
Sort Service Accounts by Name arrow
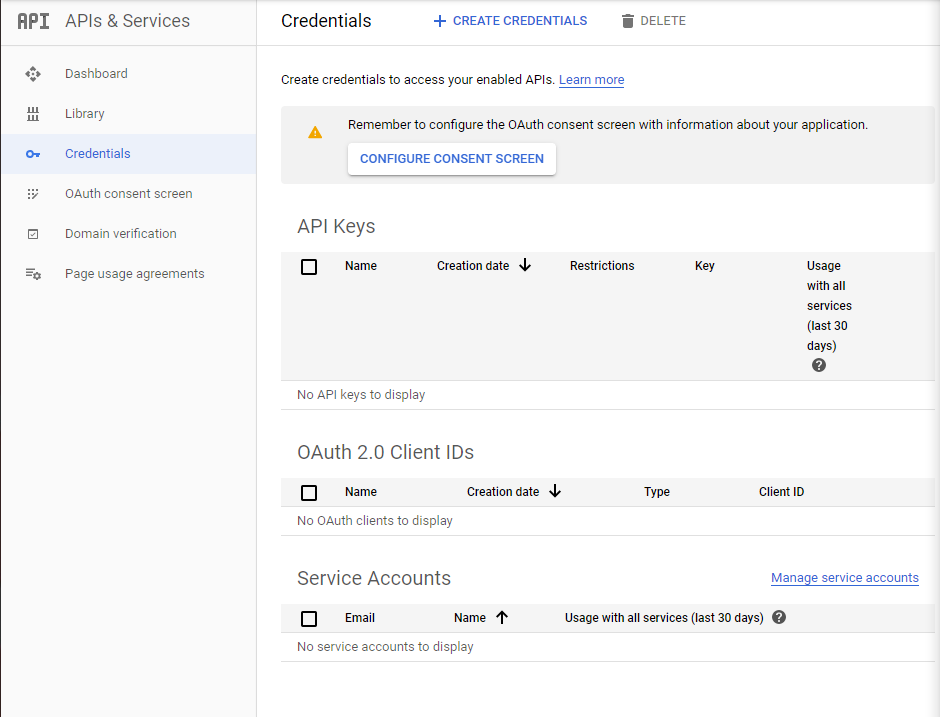[x=502, y=618]
